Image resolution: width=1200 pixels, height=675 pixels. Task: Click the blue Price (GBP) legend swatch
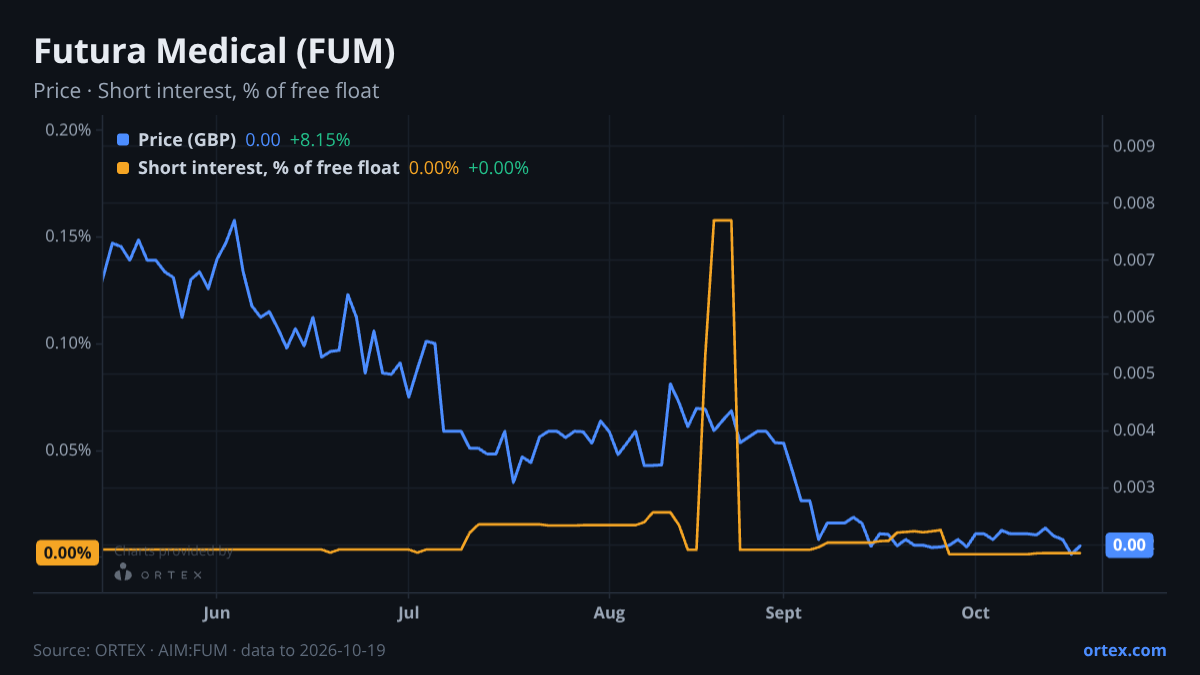[123, 140]
